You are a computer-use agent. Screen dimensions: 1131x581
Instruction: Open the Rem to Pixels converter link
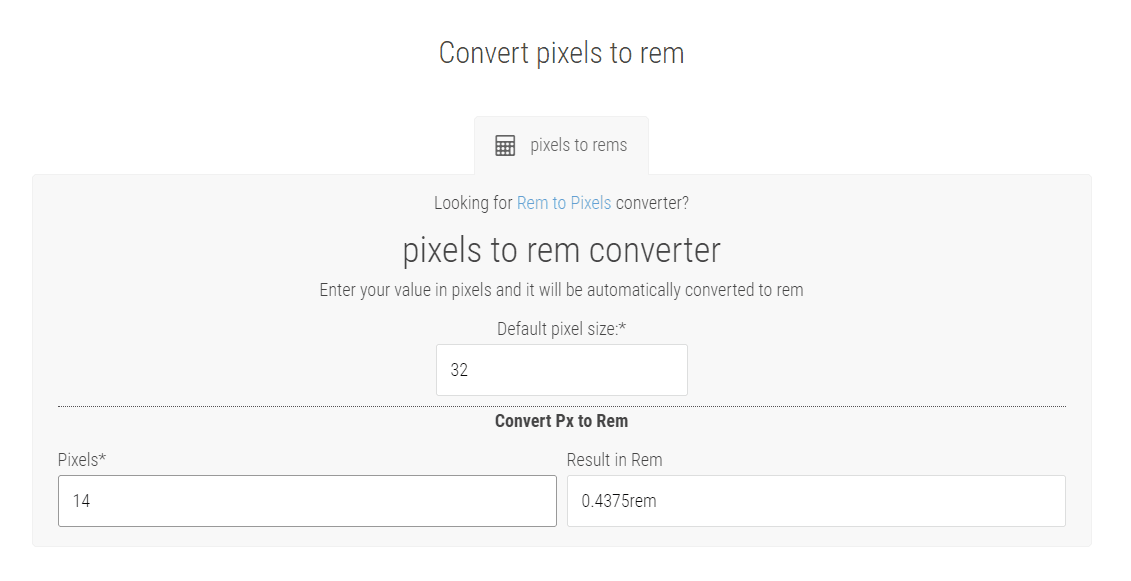(563, 203)
